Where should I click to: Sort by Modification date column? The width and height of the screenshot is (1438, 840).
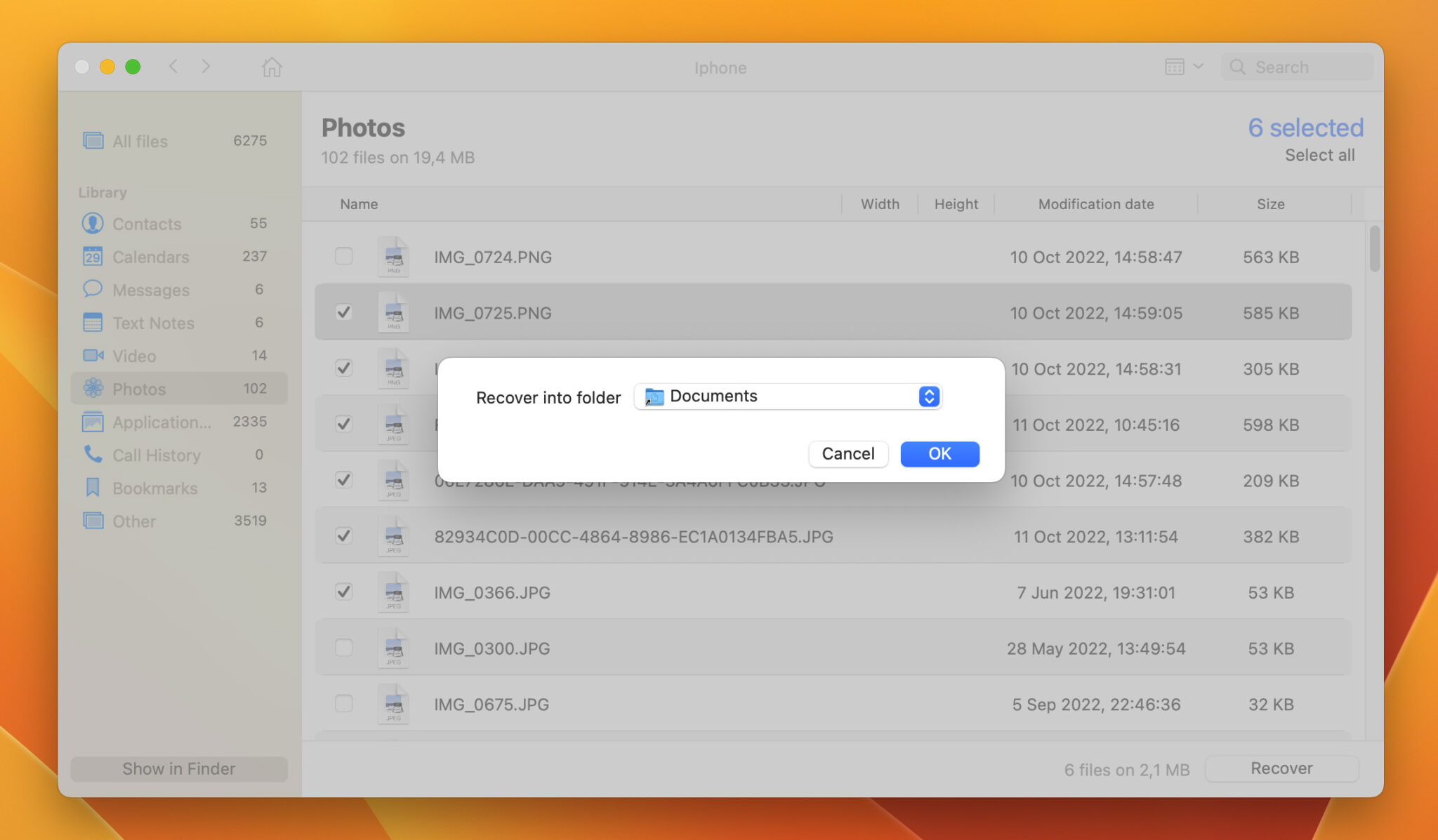[1095, 204]
